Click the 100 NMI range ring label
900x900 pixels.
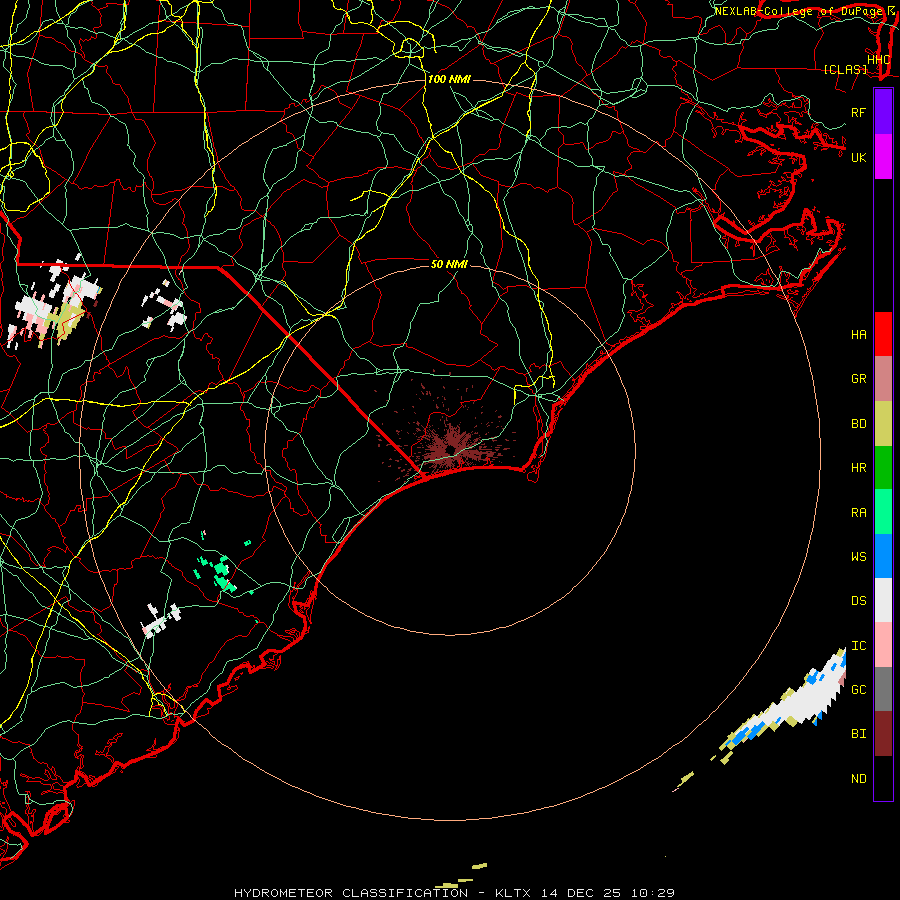pyautogui.click(x=449, y=79)
